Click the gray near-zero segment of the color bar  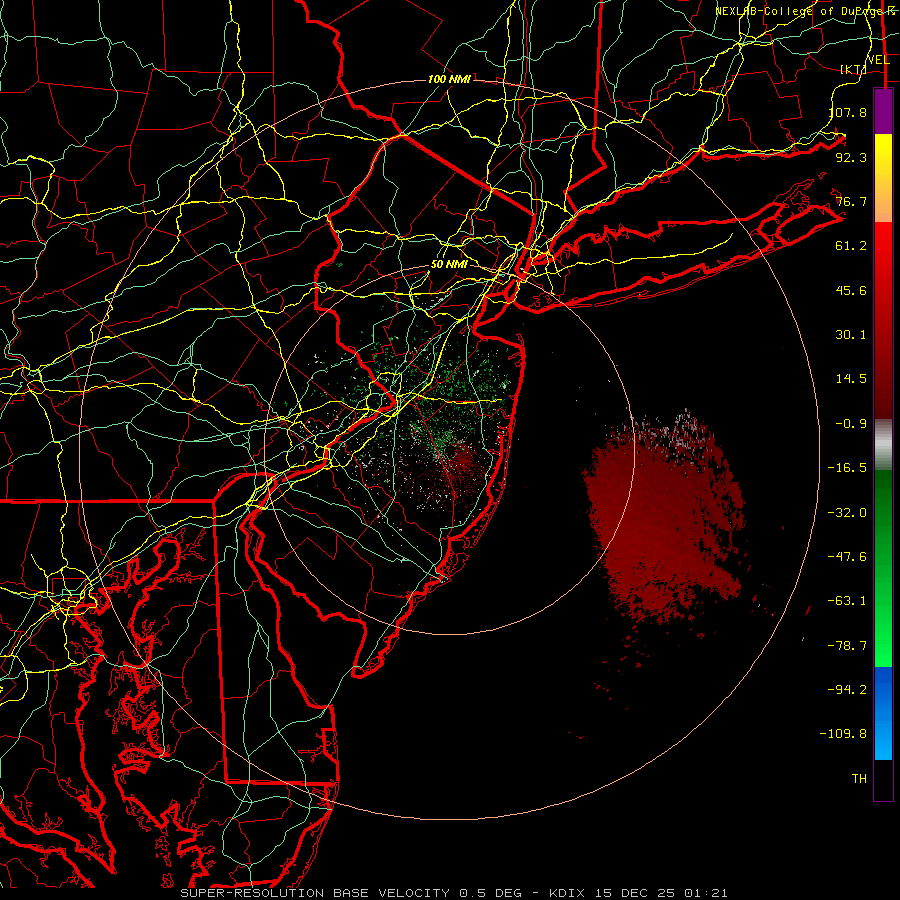point(883,445)
